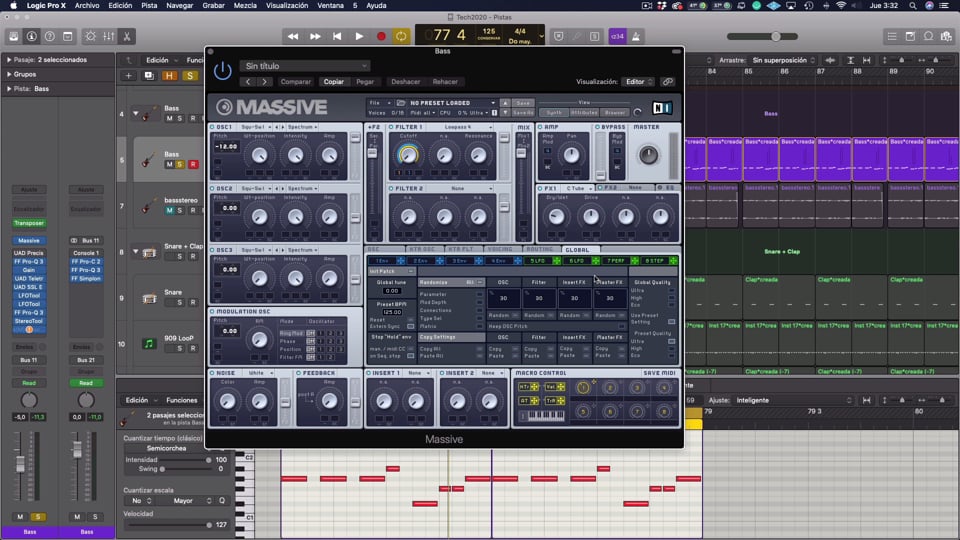Open the Library button in Logic toolbar
Image resolution: width=960 pixels, height=540 pixels.
[x=13, y=37]
